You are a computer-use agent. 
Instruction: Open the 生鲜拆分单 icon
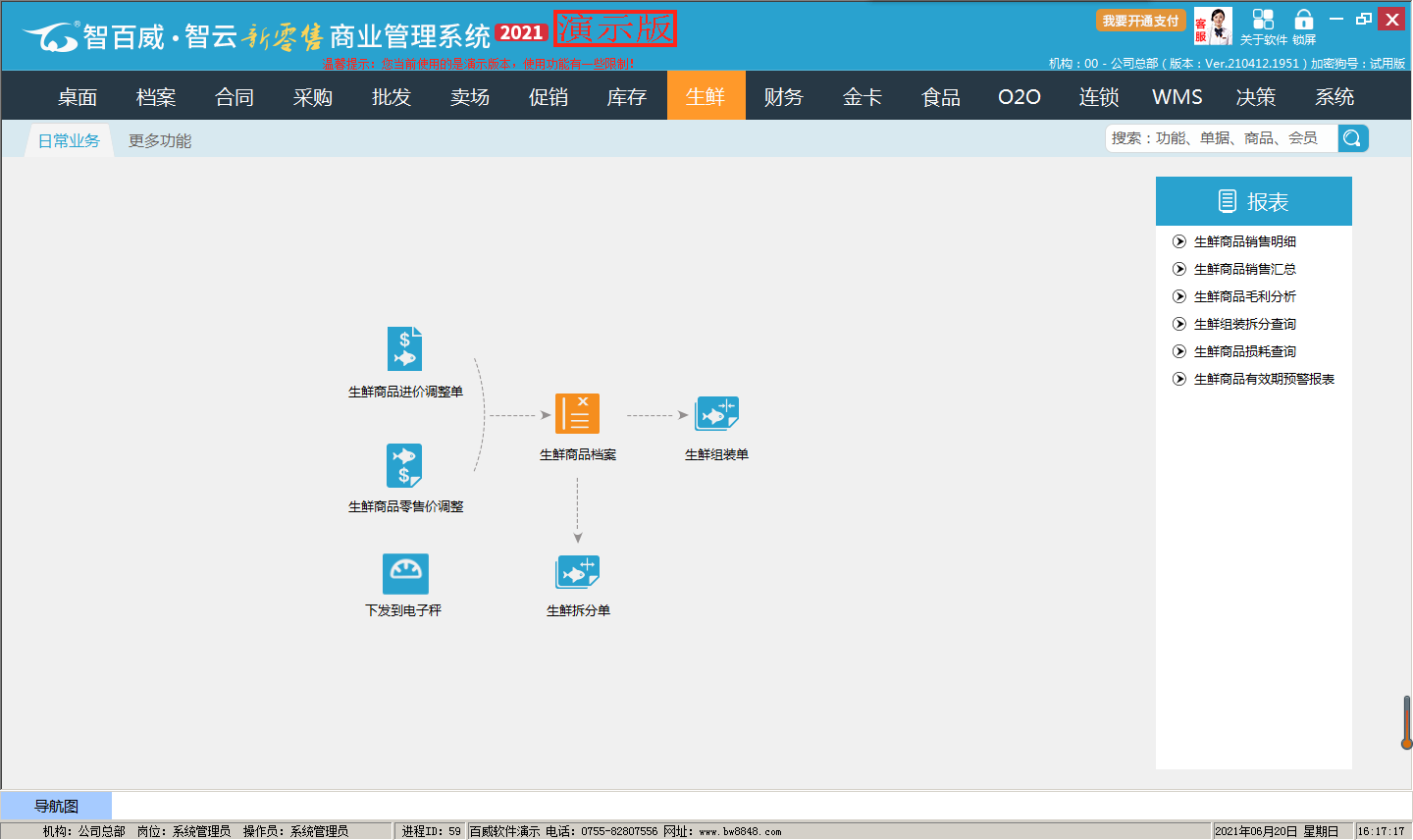click(577, 573)
